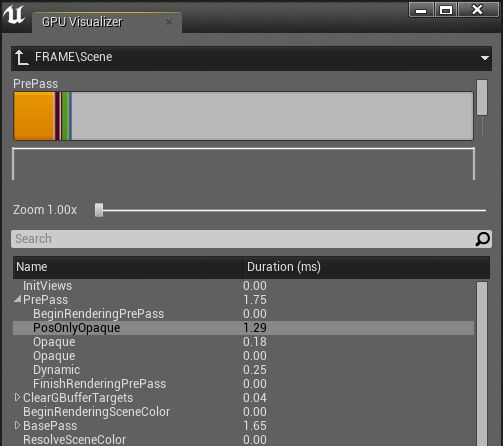Select the ClearGBufferTargets row
The image size is (503, 446).
click(x=243, y=398)
